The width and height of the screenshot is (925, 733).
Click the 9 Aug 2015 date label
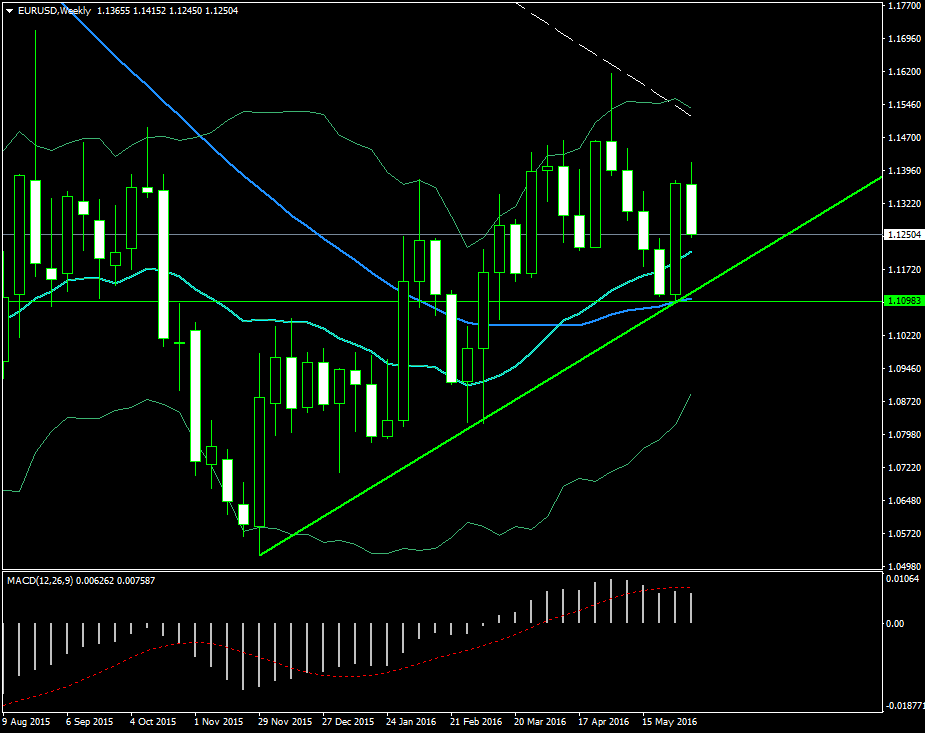click(26, 721)
